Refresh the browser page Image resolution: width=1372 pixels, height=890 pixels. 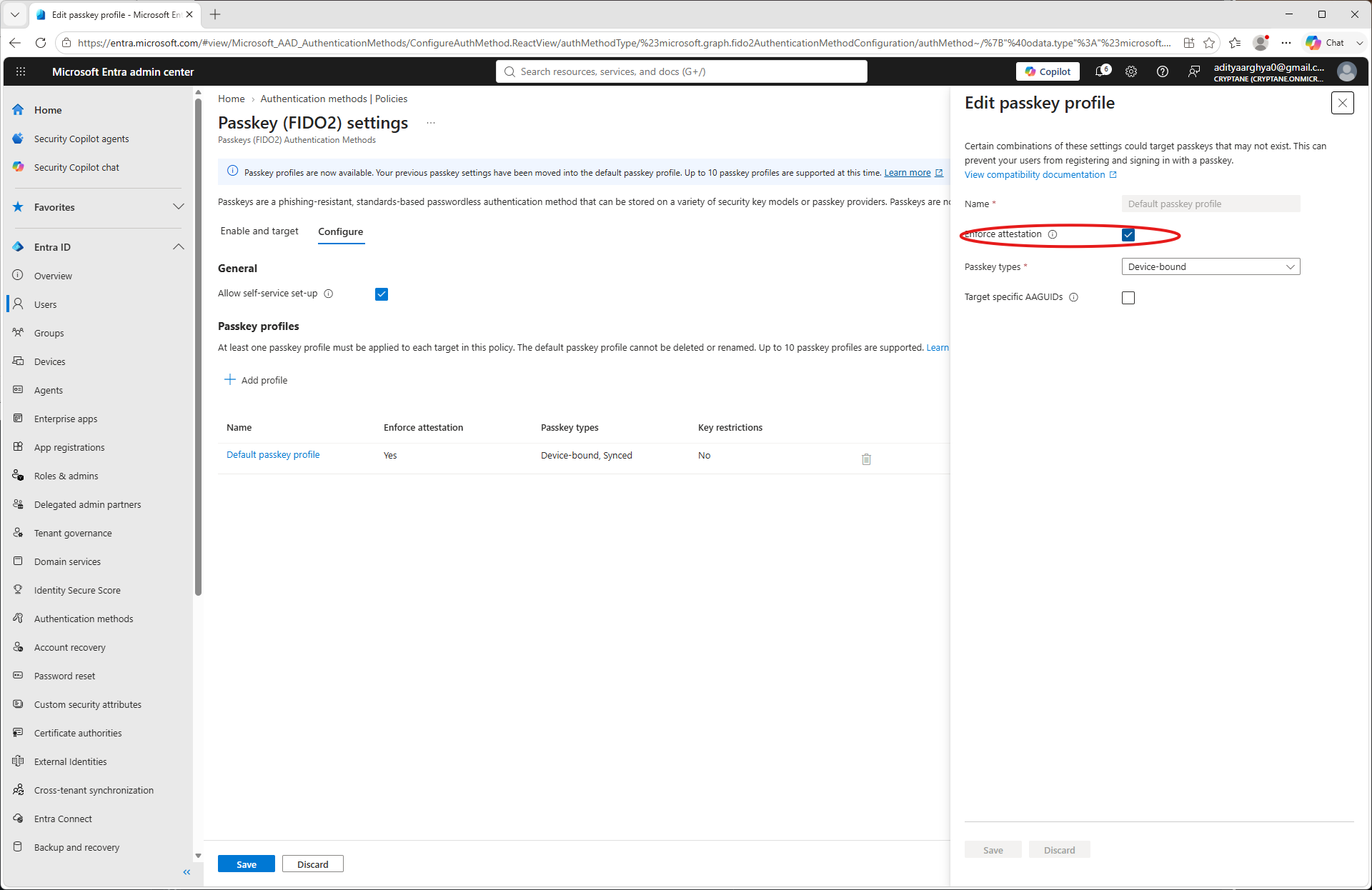41,43
